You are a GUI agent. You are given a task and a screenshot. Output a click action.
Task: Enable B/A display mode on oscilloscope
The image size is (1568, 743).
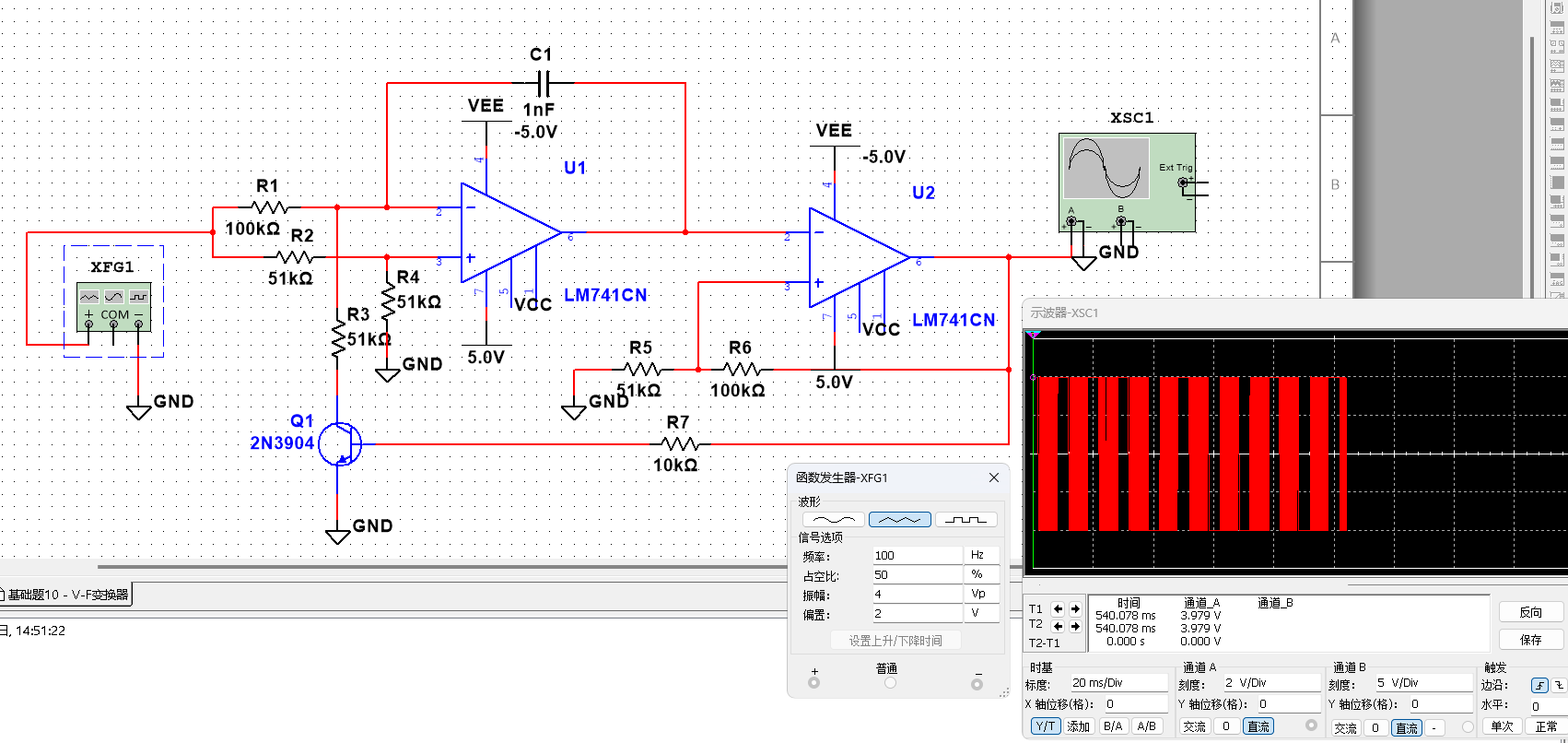[x=1113, y=726]
